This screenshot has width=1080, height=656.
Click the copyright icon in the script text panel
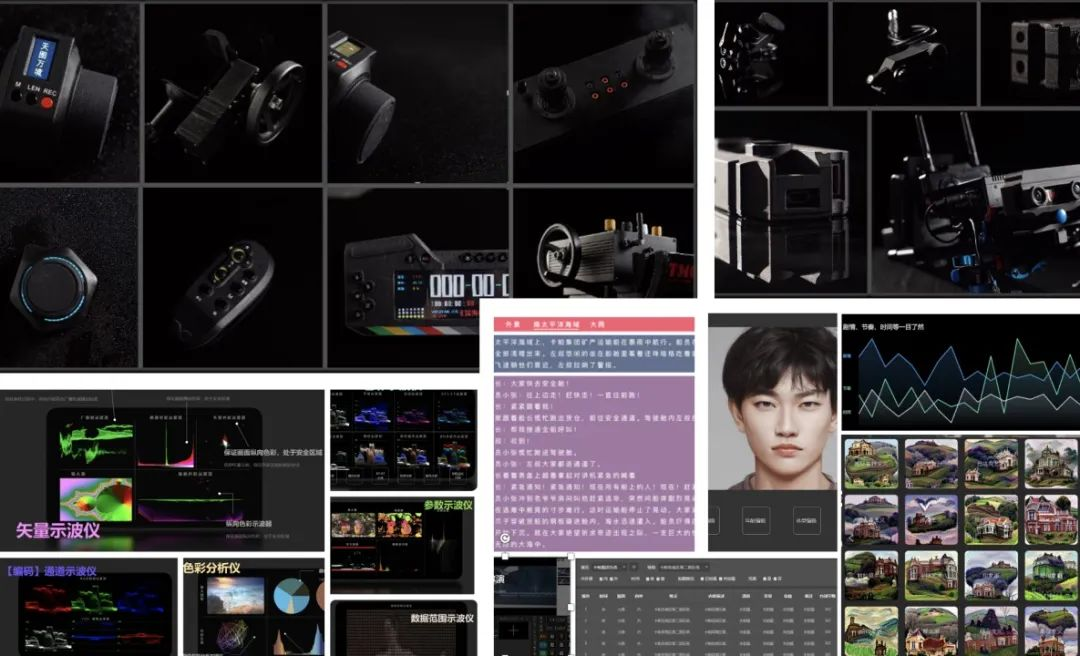coord(503,538)
